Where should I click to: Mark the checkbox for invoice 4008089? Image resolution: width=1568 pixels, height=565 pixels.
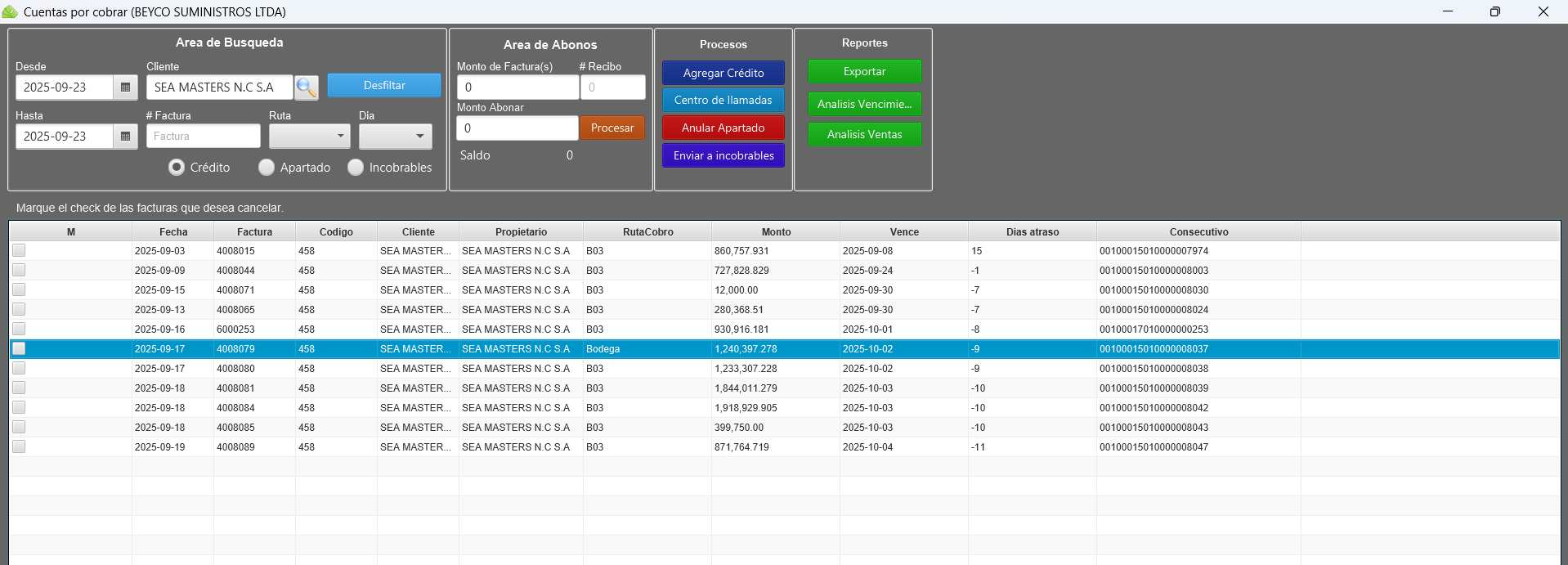[x=19, y=447]
